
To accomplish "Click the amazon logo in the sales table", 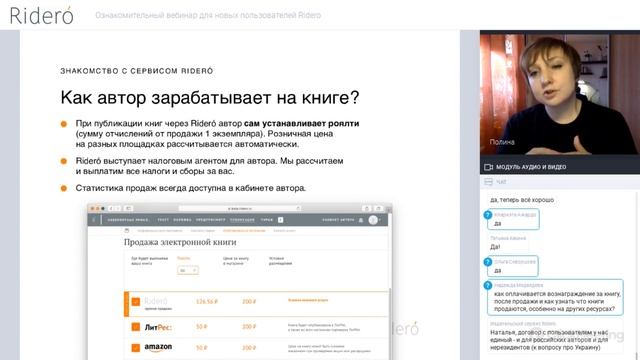I will tap(158, 347).
